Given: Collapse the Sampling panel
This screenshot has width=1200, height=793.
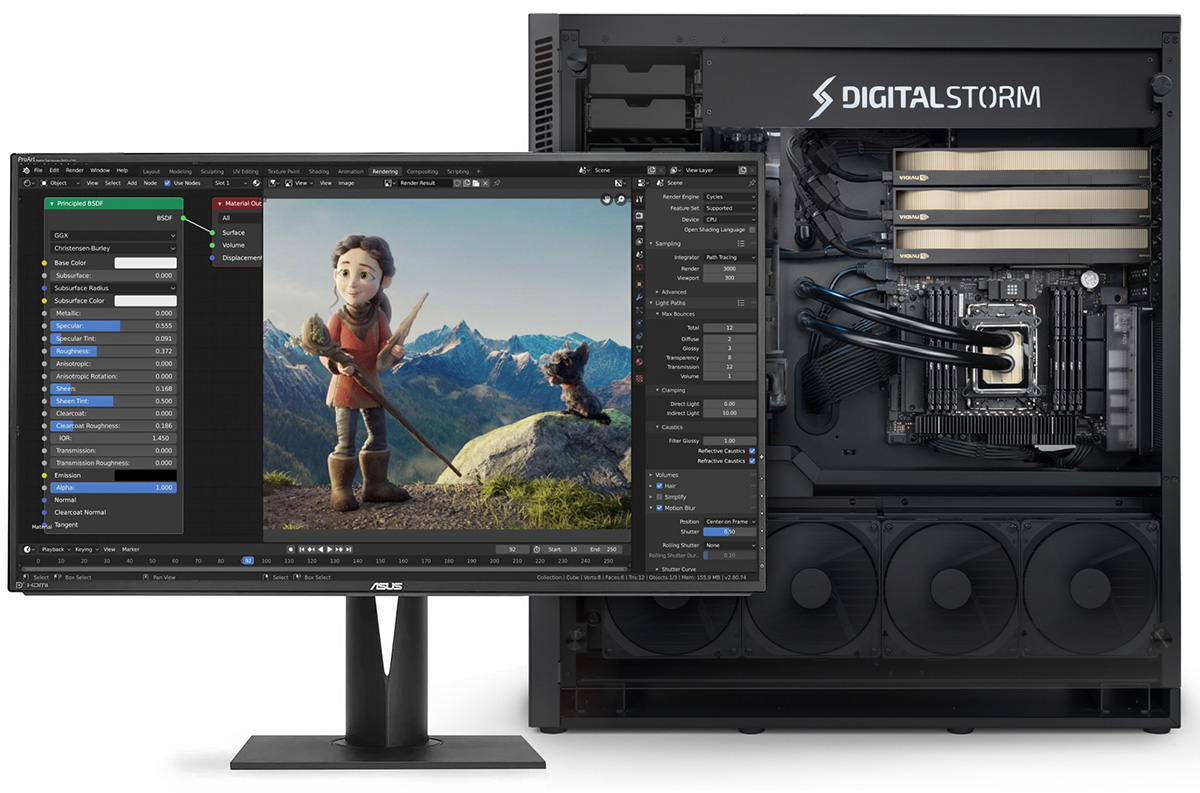Looking at the screenshot, I should point(651,243).
